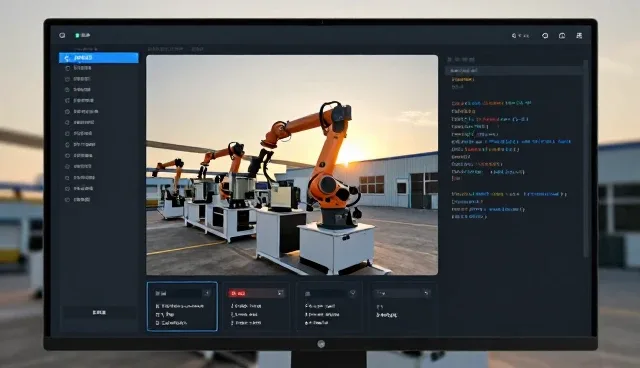640x368 pixels.
Task: Open the shorter tab label above the preview image
Action: pyautogui.click(x=198, y=49)
